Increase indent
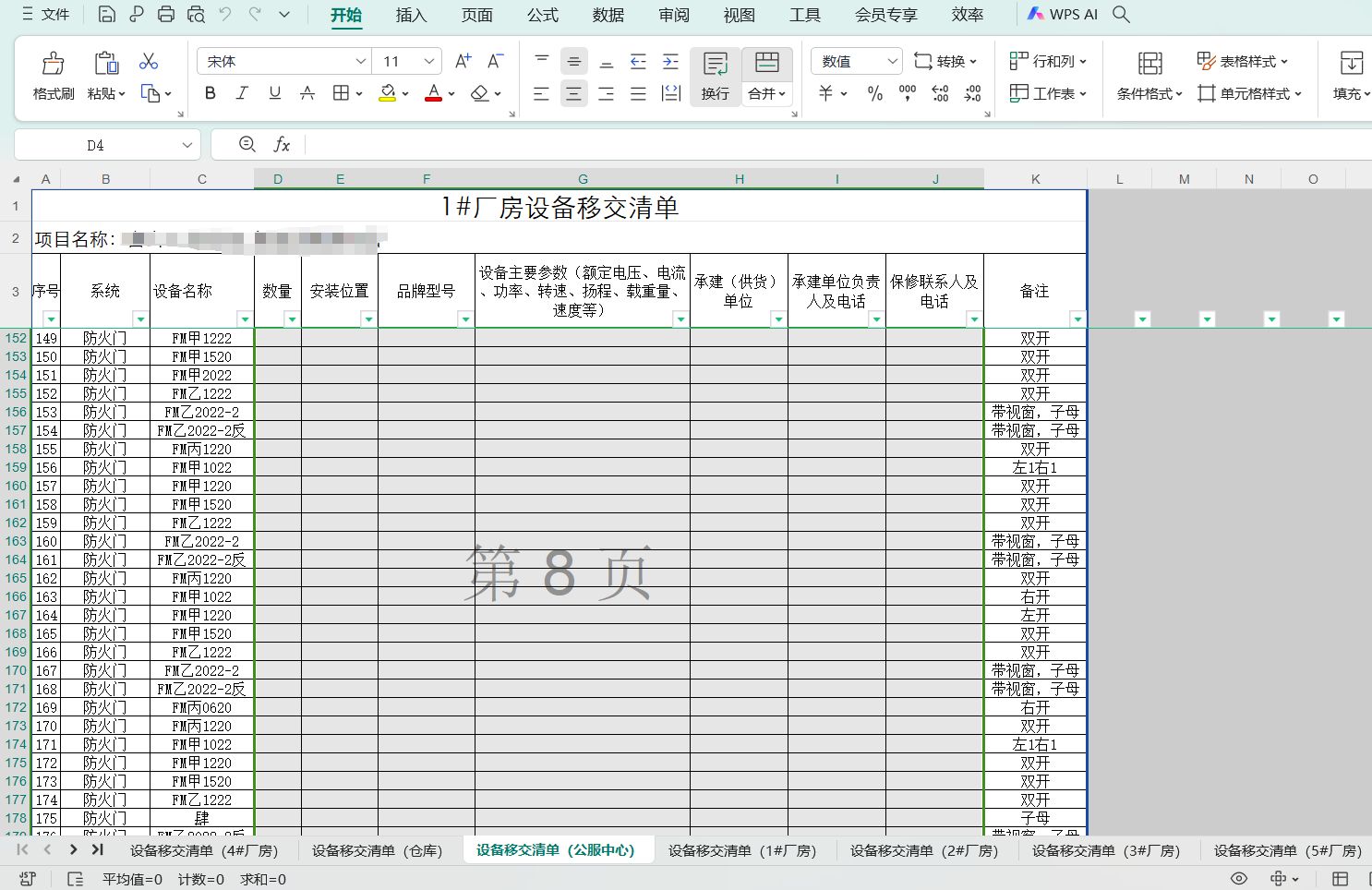Screen dimensions: 1372x890 (x=670, y=61)
